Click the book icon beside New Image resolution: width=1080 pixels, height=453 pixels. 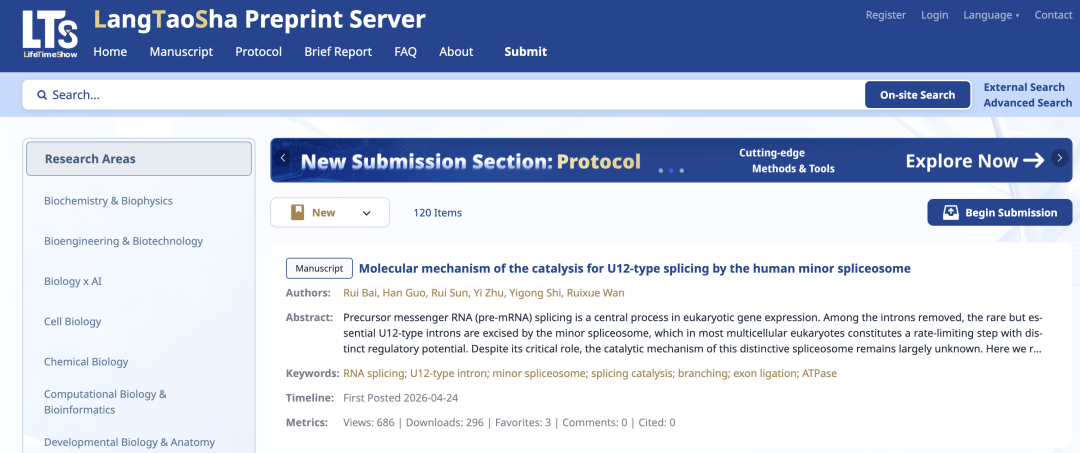pyautogui.click(x=298, y=213)
